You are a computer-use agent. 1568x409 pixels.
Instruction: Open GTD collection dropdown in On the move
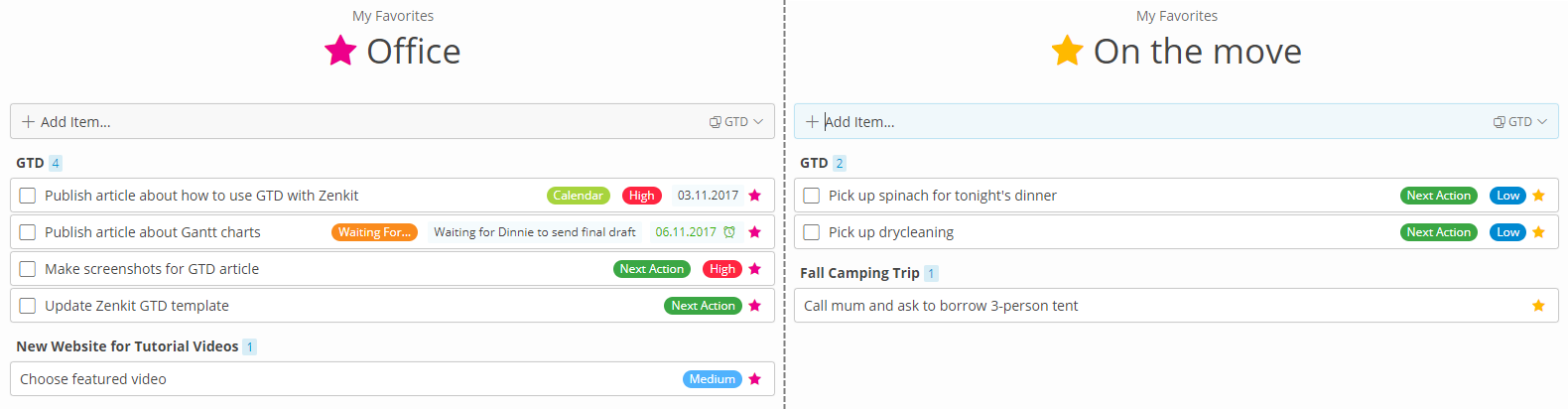tap(1520, 122)
